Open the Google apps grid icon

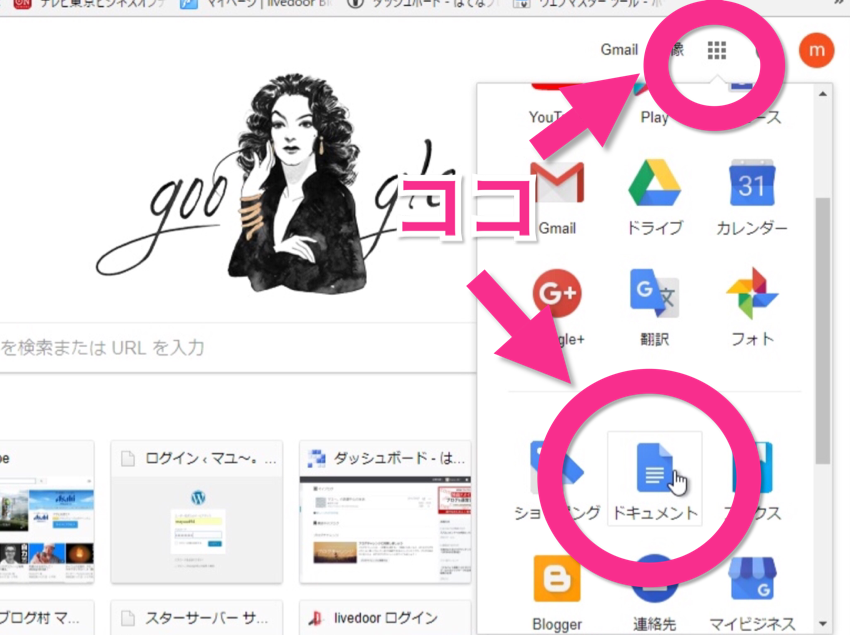717,50
